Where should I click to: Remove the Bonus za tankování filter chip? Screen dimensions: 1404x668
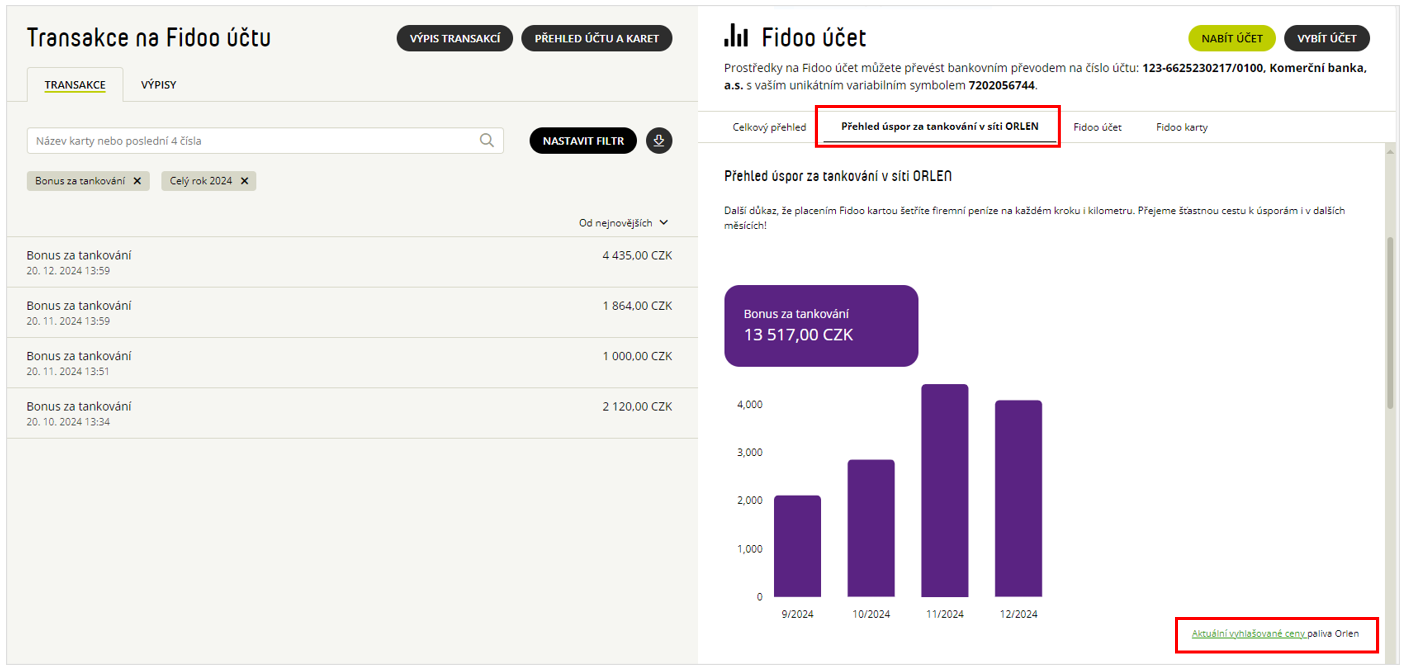[137, 181]
